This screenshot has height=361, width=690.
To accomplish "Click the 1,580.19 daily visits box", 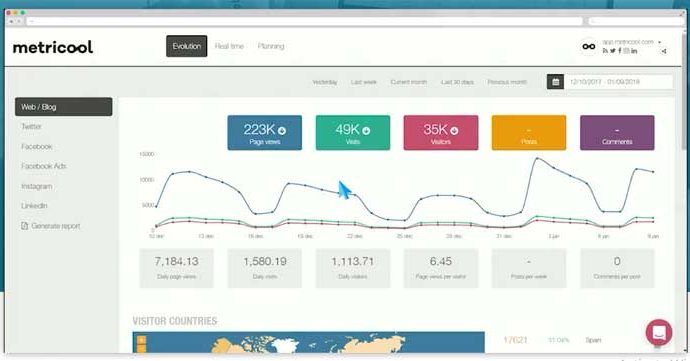I will [264, 268].
